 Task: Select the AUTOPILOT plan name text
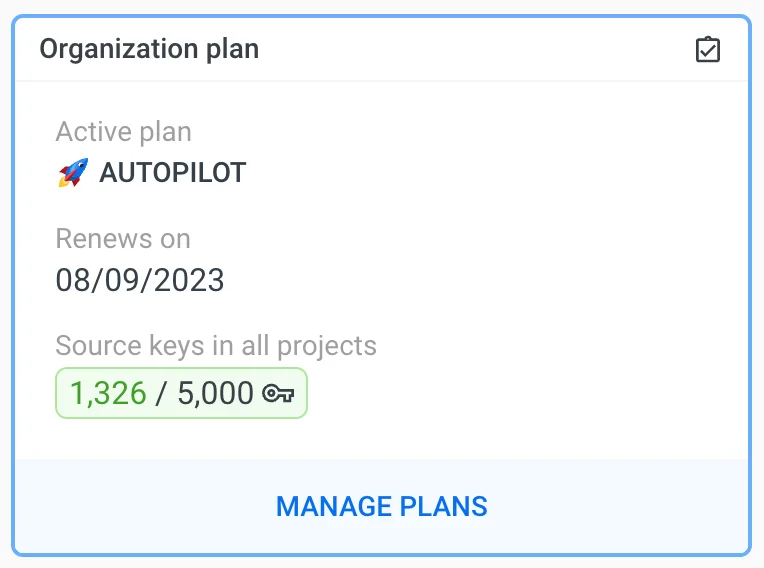click(172, 173)
